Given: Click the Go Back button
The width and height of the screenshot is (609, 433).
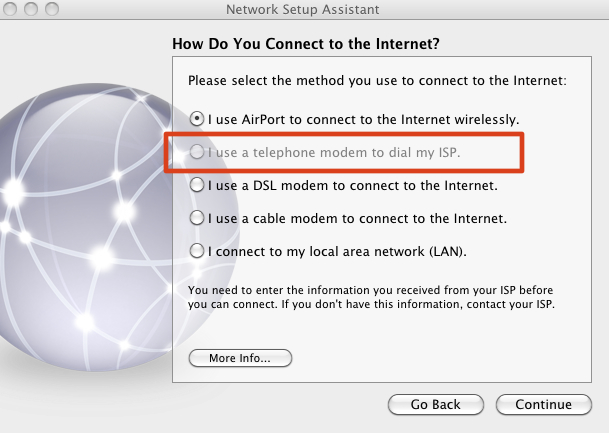Looking at the screenshot, I should point(436,404).
